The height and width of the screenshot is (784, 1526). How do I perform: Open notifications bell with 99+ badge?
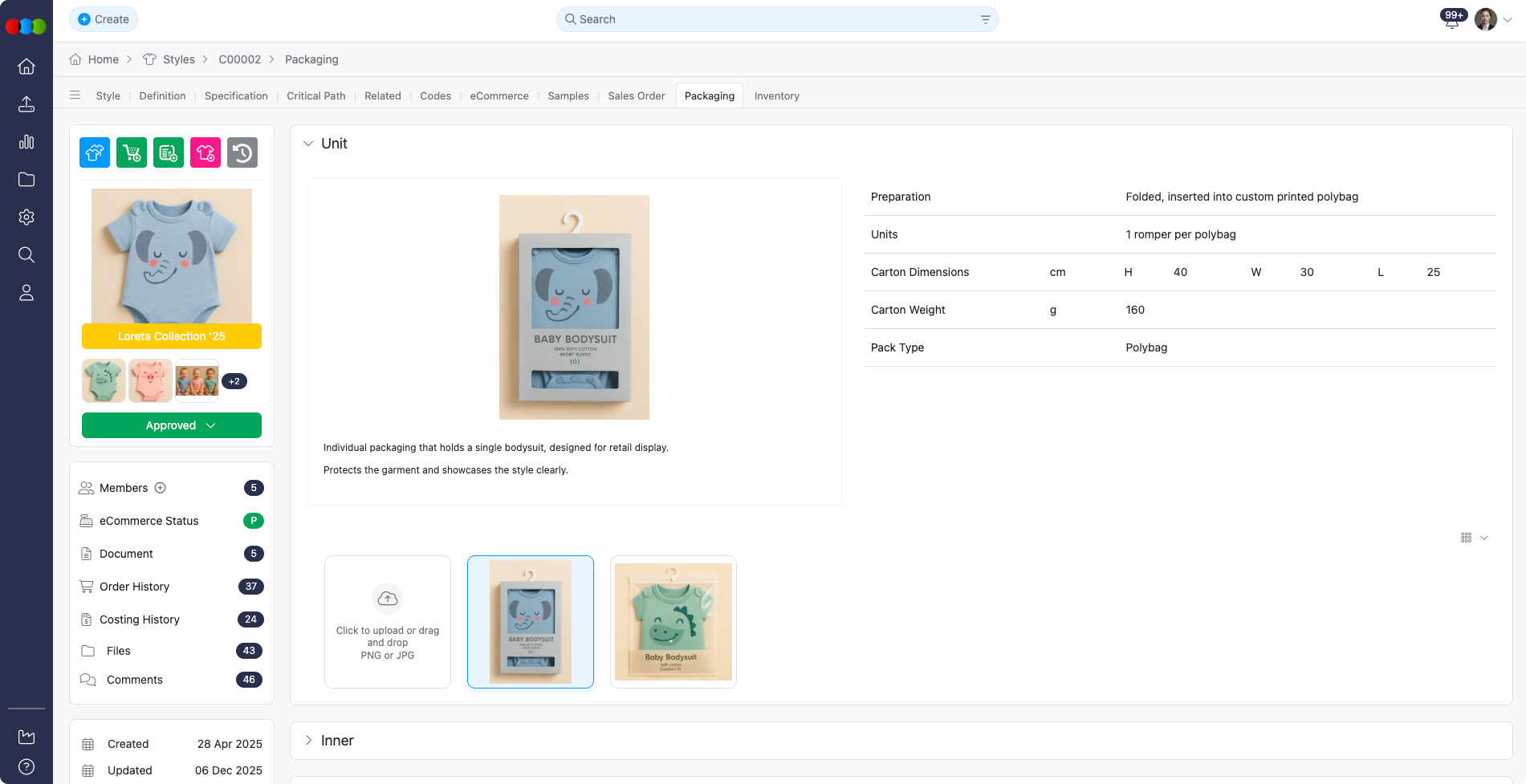(x=1451, y=20)
